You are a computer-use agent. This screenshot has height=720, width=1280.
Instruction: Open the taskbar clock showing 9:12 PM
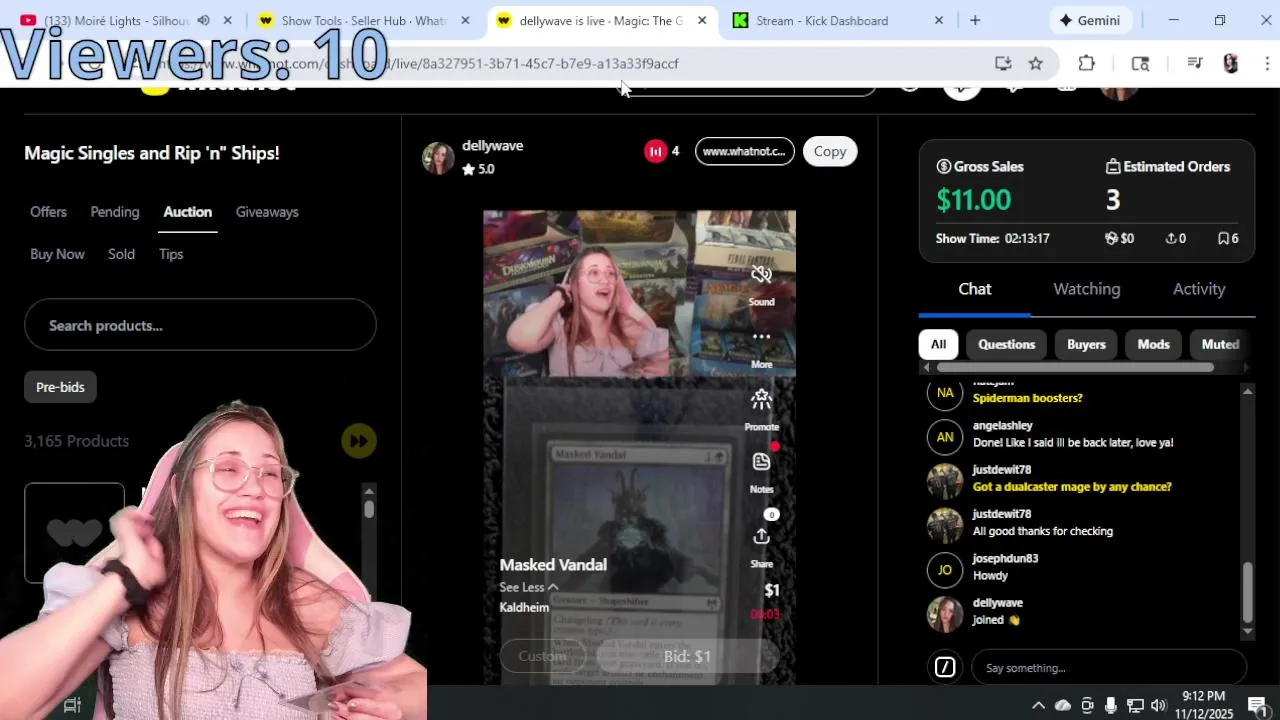pos(1204,705)
